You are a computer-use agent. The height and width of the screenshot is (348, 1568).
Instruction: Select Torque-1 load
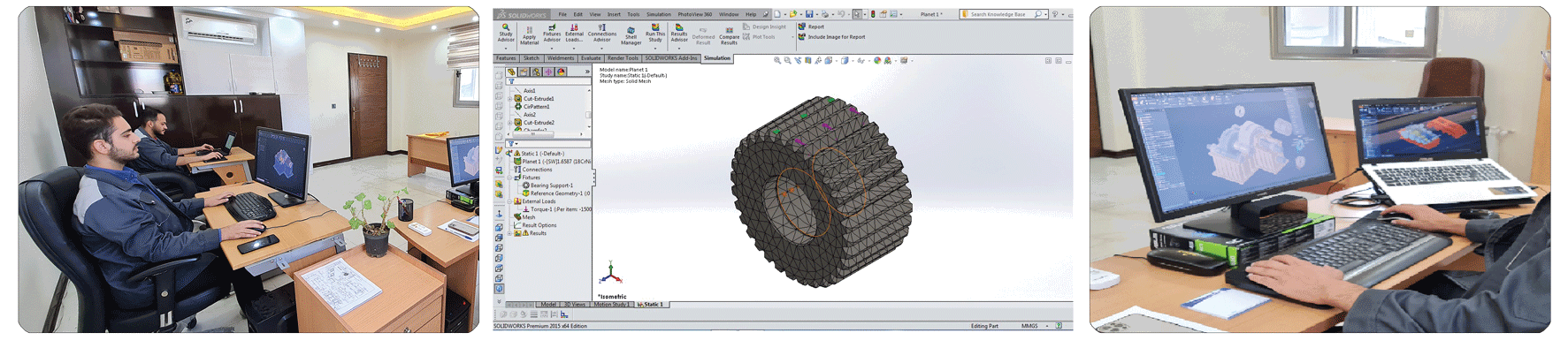(561, 209)
